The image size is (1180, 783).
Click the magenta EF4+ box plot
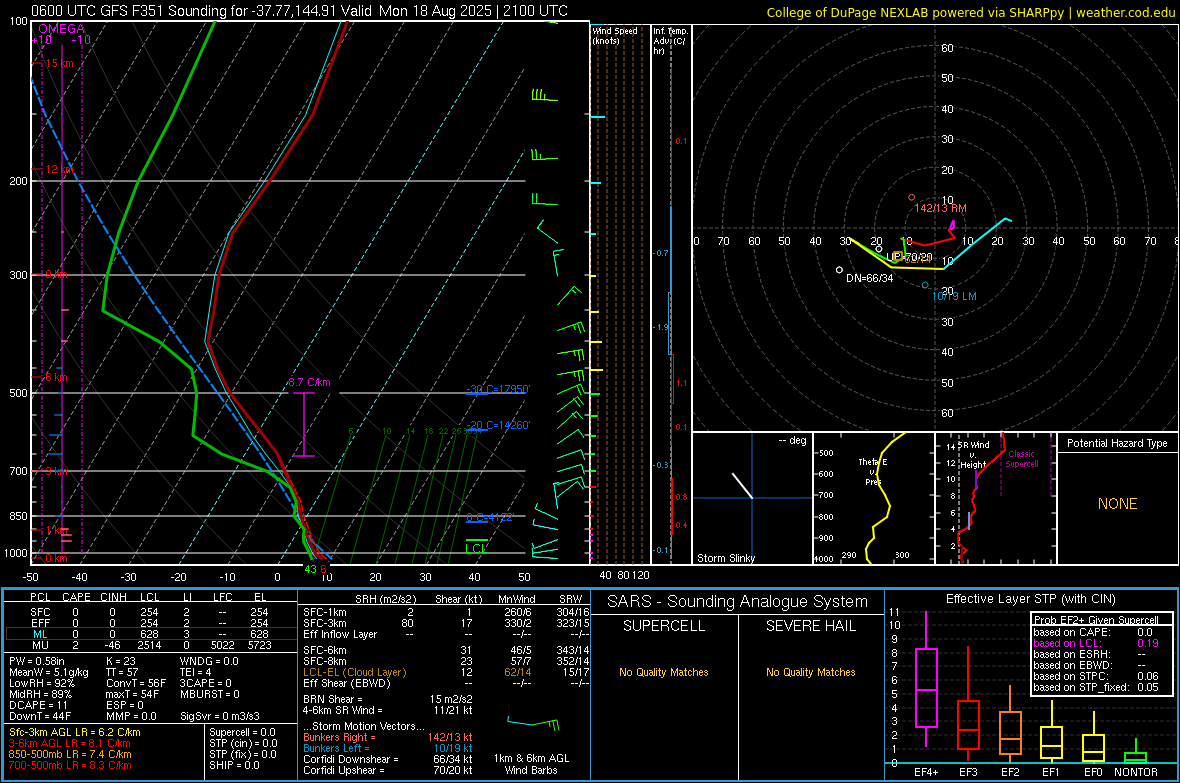tap(926, 680)
